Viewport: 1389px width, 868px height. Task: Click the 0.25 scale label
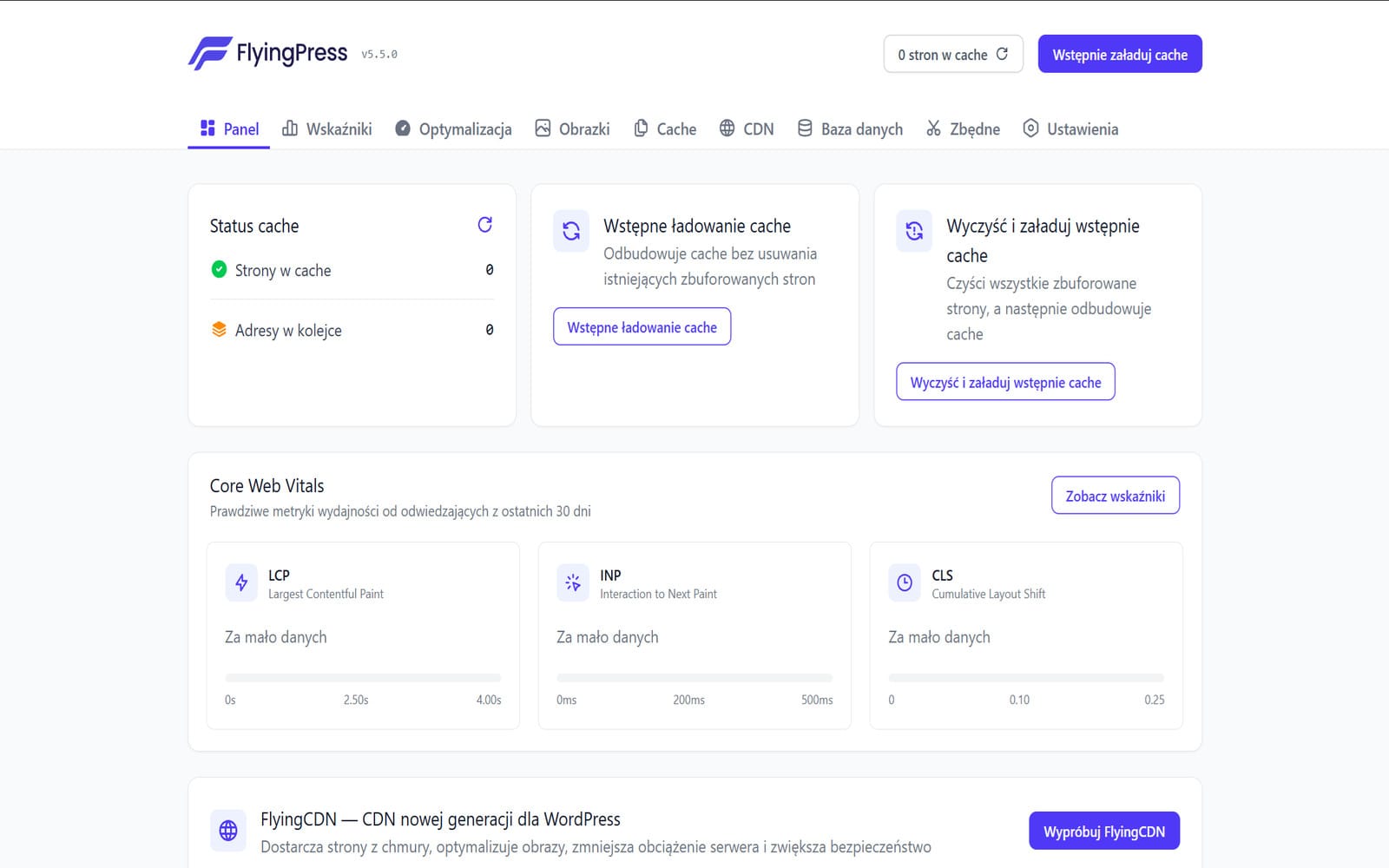tap(1155, 700)
